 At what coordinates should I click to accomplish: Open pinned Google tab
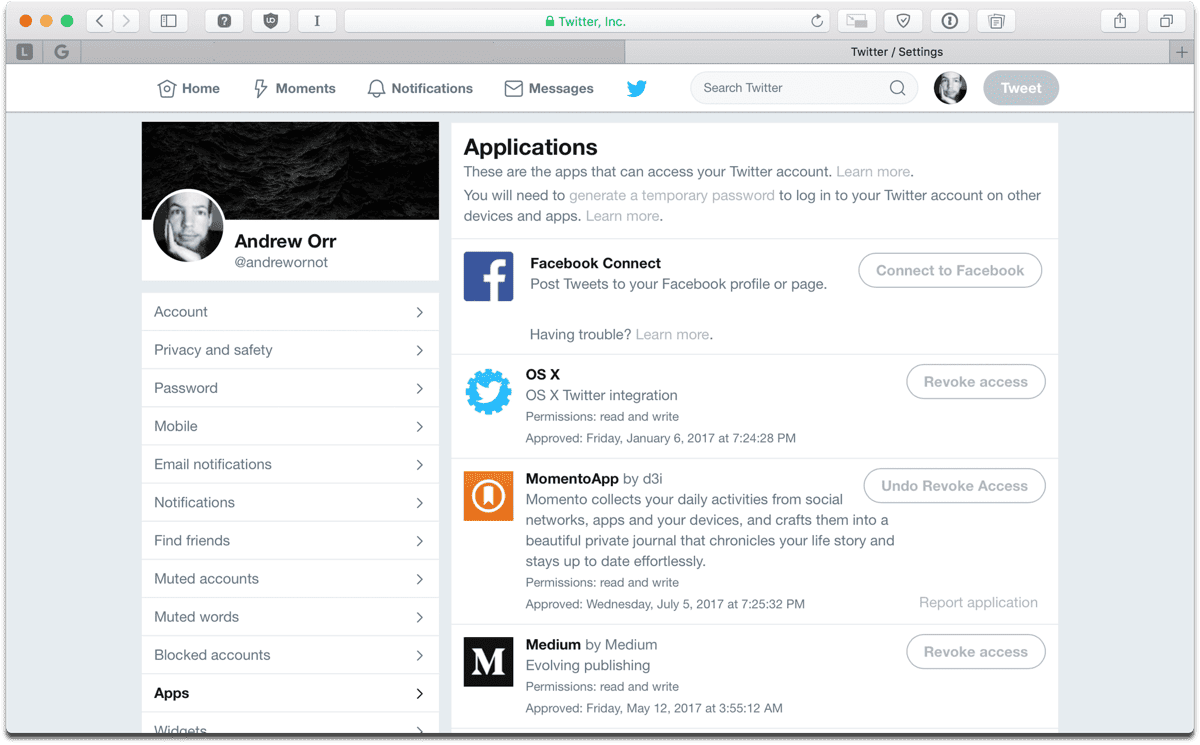tap(62, 52)
